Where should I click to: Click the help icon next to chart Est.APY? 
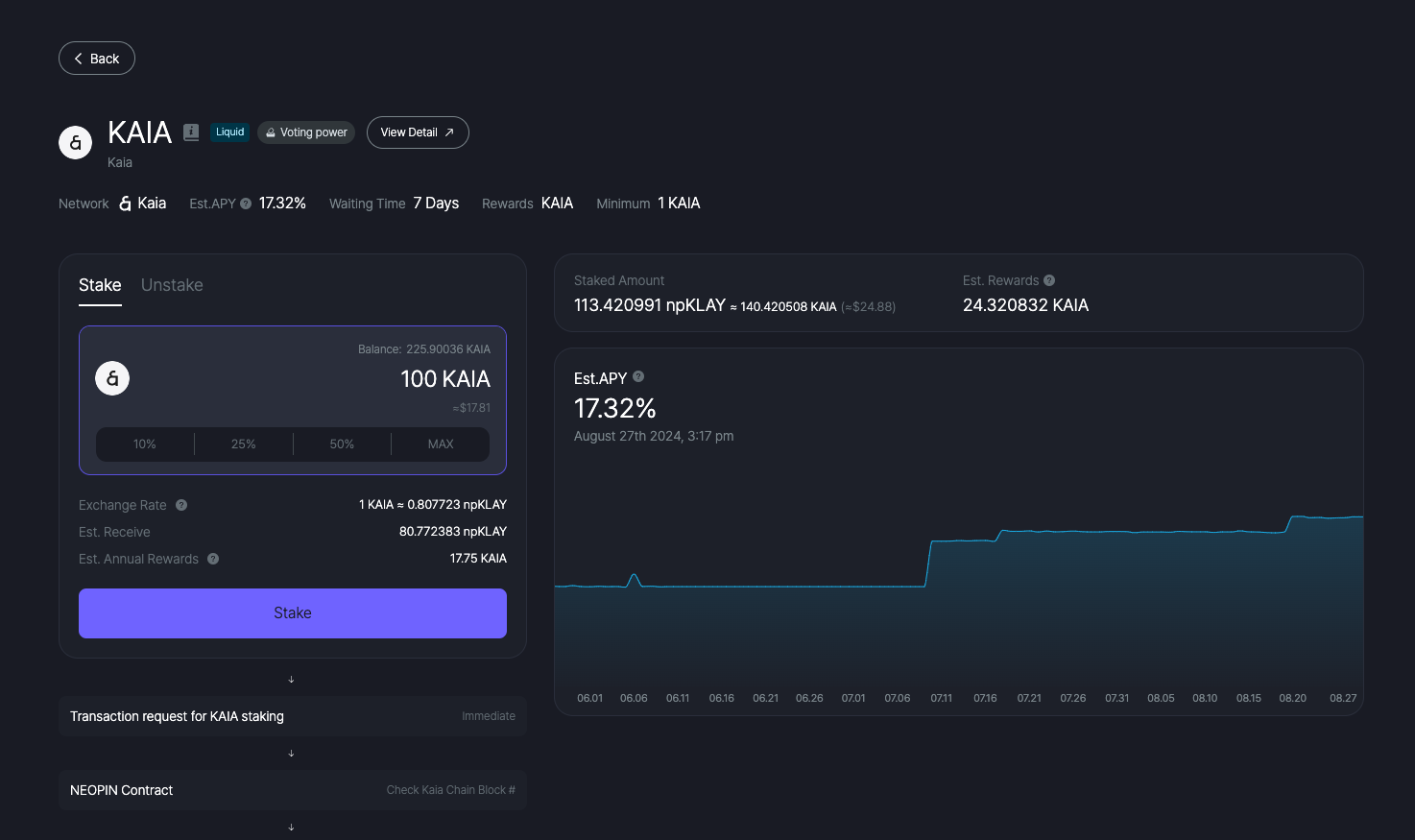pyautogui.click(x=638, y=377)
